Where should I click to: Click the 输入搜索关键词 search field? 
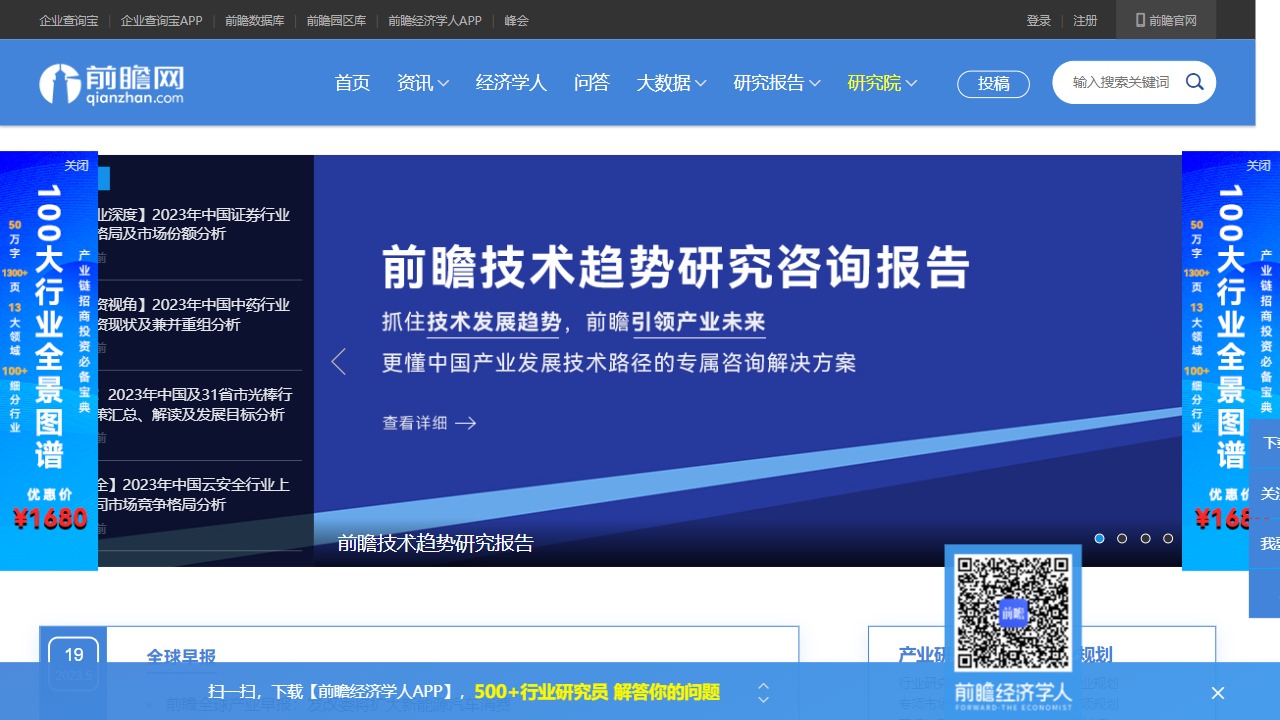1121,82
